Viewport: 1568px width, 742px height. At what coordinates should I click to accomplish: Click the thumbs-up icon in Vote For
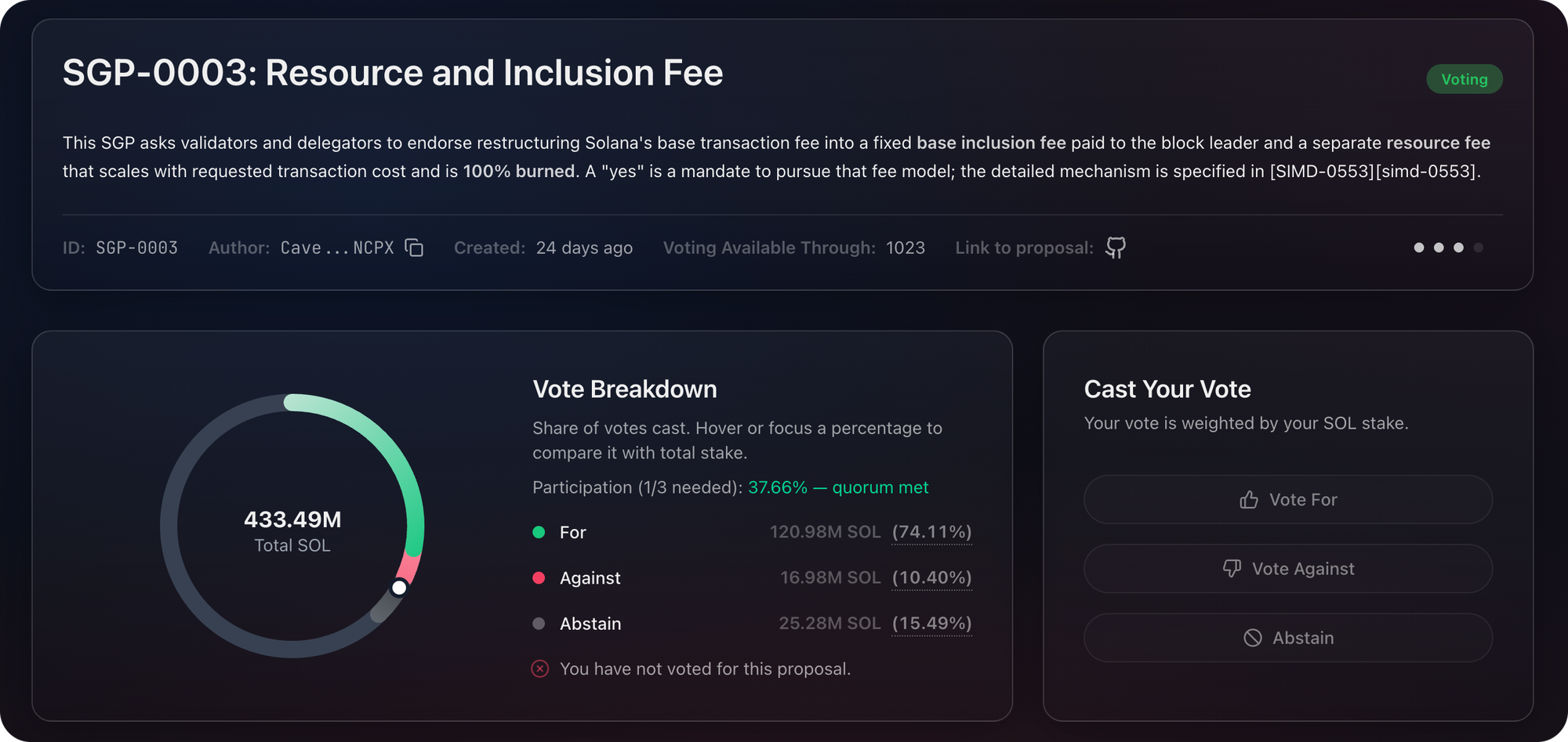coord(1249,500)
